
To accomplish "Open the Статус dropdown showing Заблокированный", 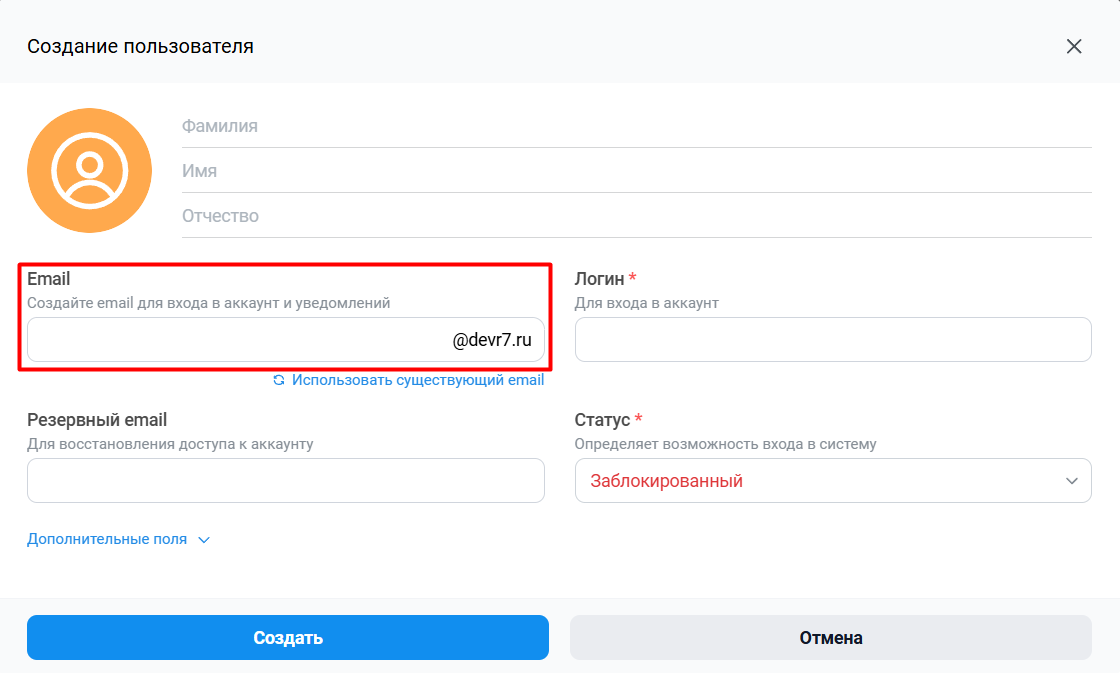I will coord(833,481).
